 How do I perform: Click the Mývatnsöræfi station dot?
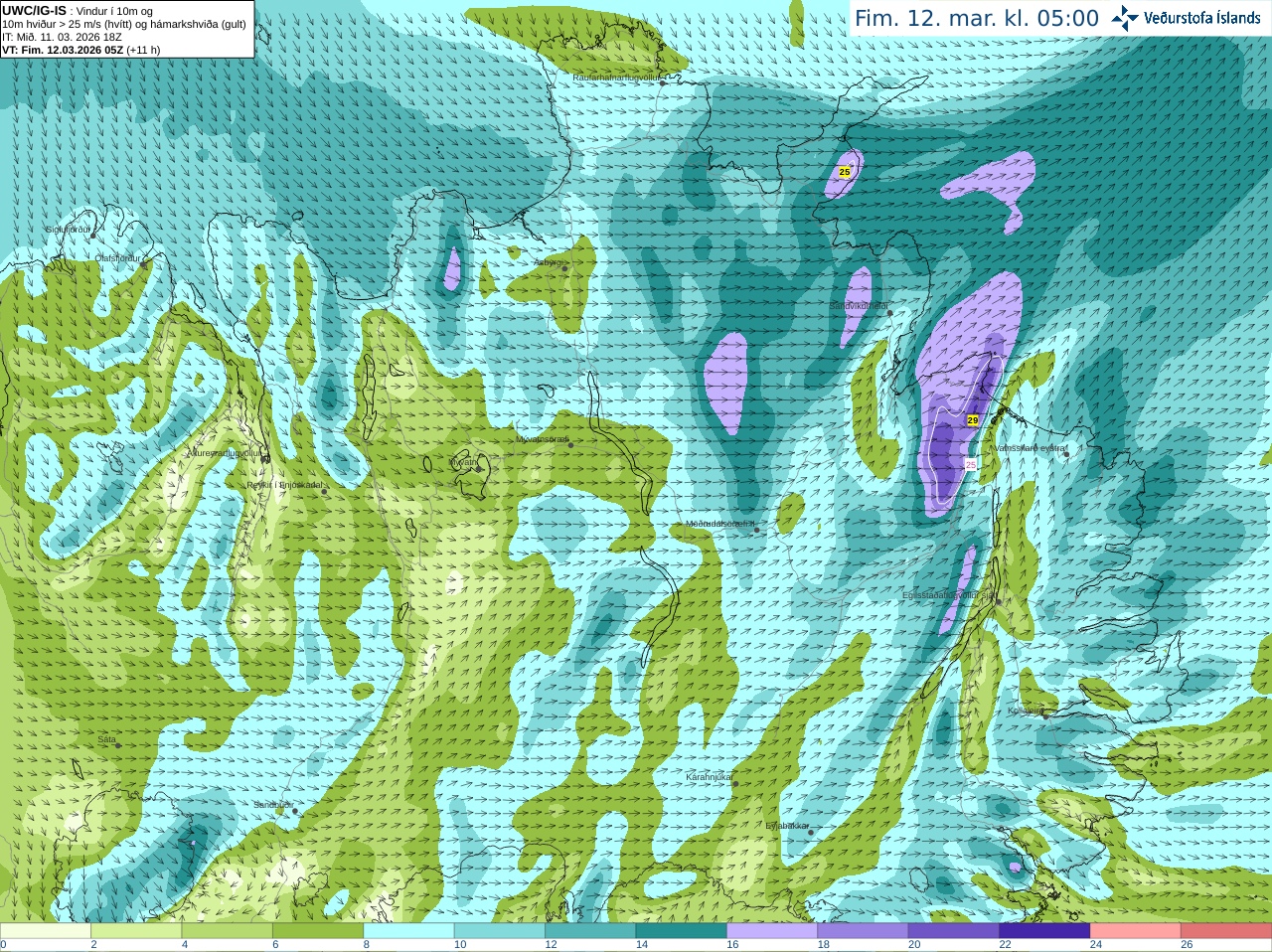pos(570,444)
